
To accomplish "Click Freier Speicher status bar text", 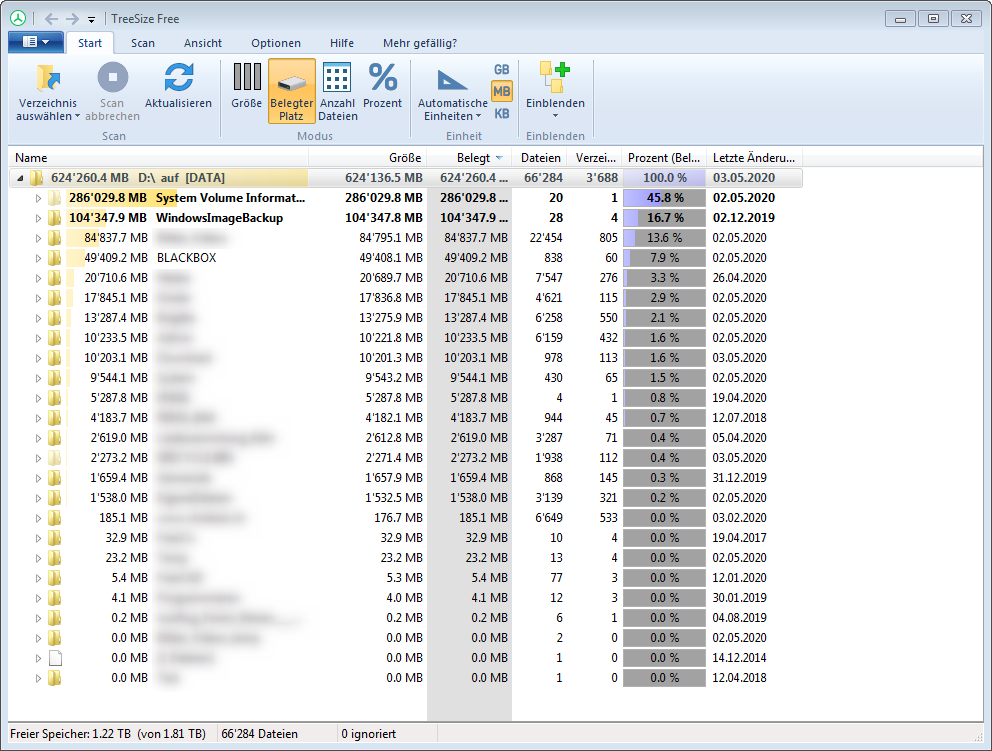I will coord(108,734).
